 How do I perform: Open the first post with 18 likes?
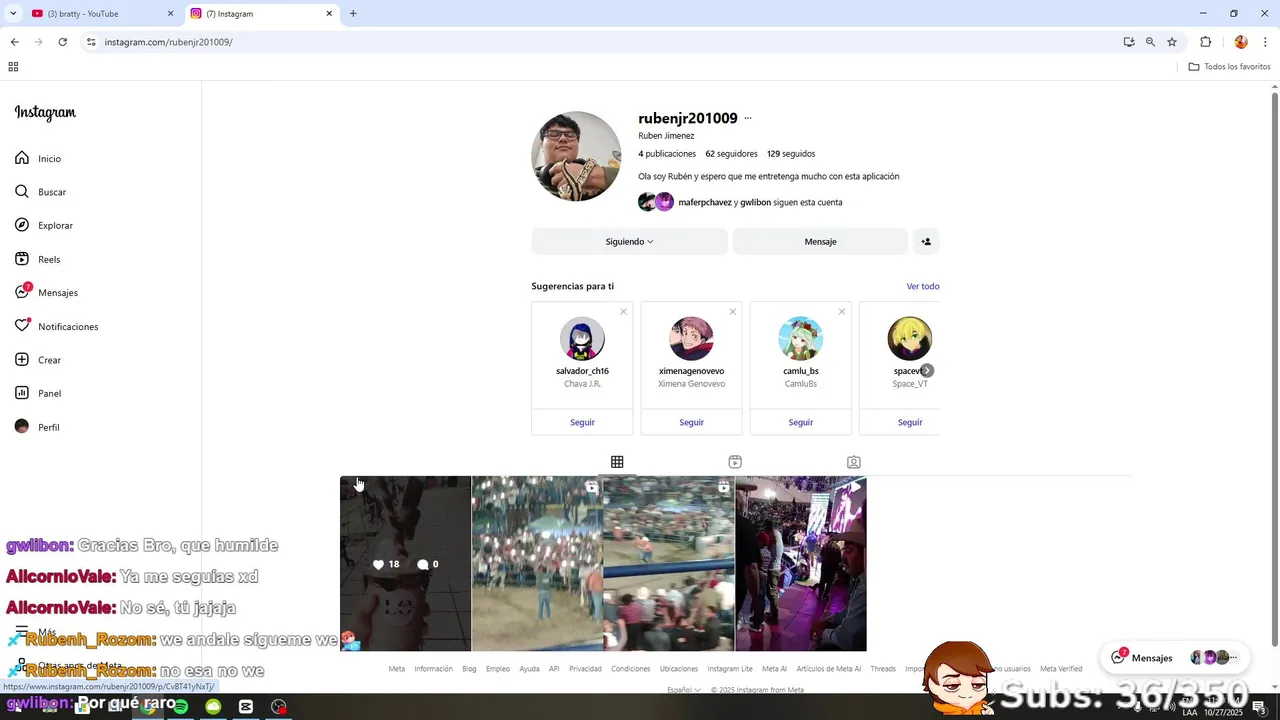405,564
